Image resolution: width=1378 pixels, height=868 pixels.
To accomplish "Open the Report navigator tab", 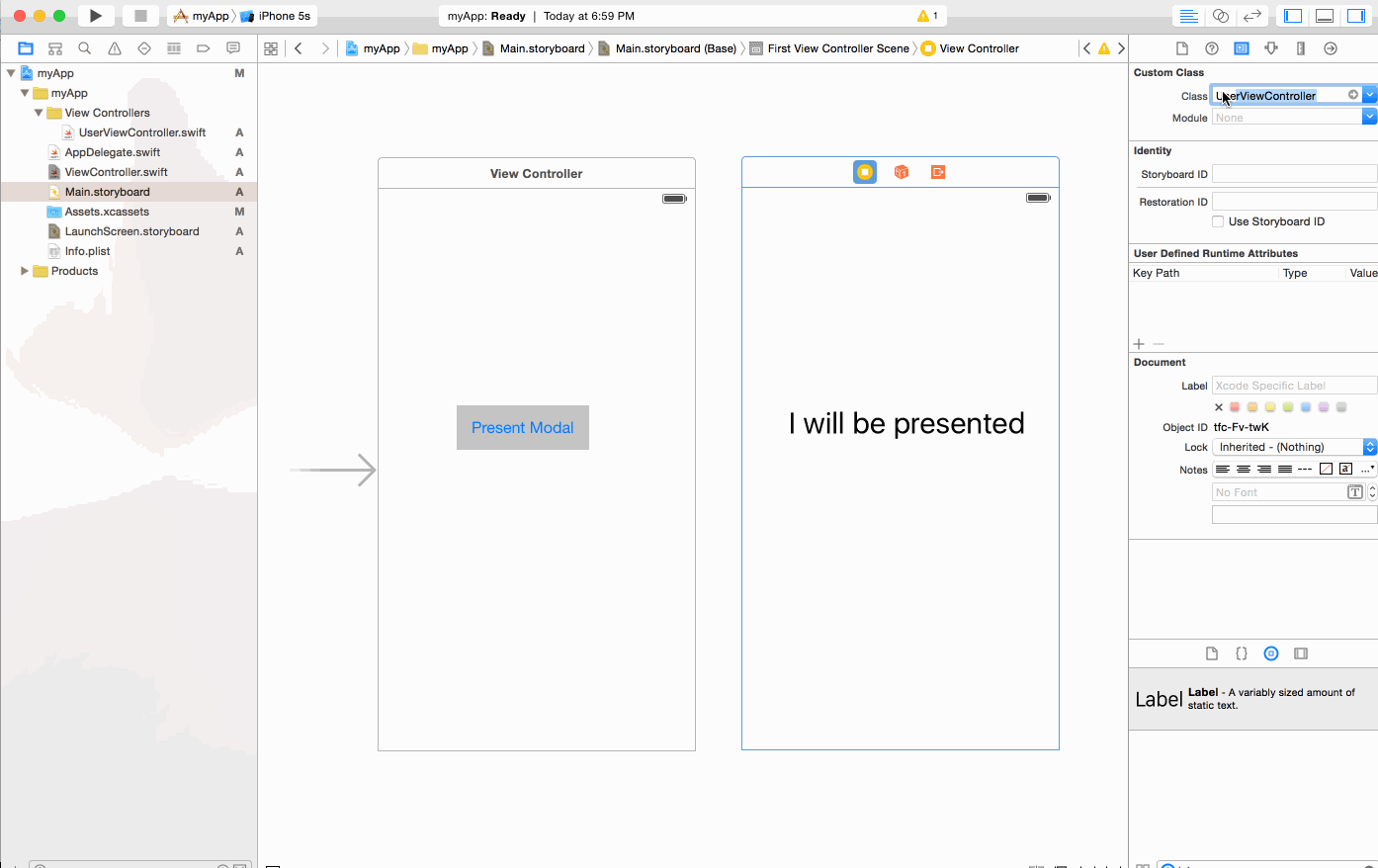I will point(233,48).
